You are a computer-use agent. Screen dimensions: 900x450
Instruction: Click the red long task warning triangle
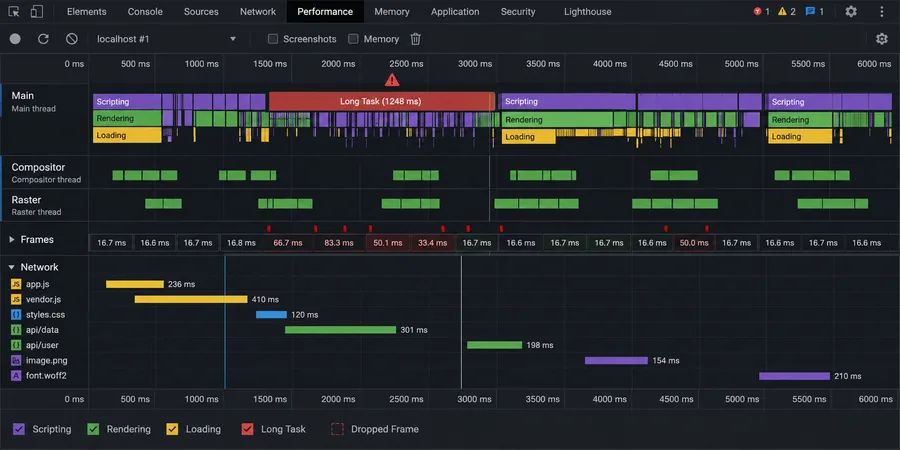pos(392,80)
